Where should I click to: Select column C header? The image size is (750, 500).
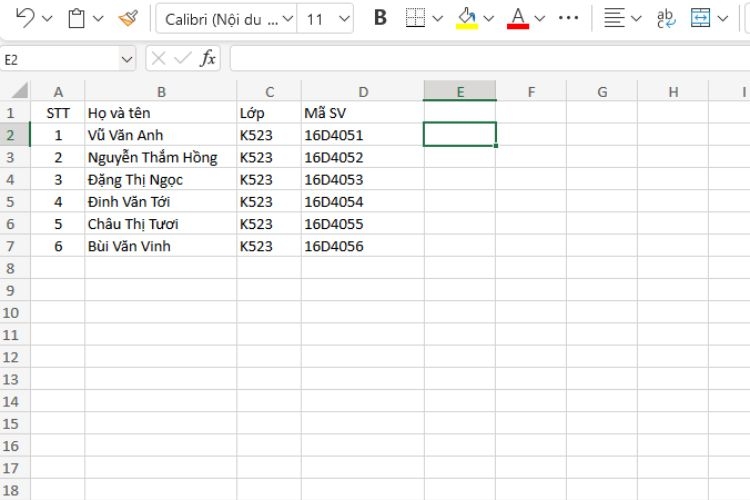tap(269, 91)
